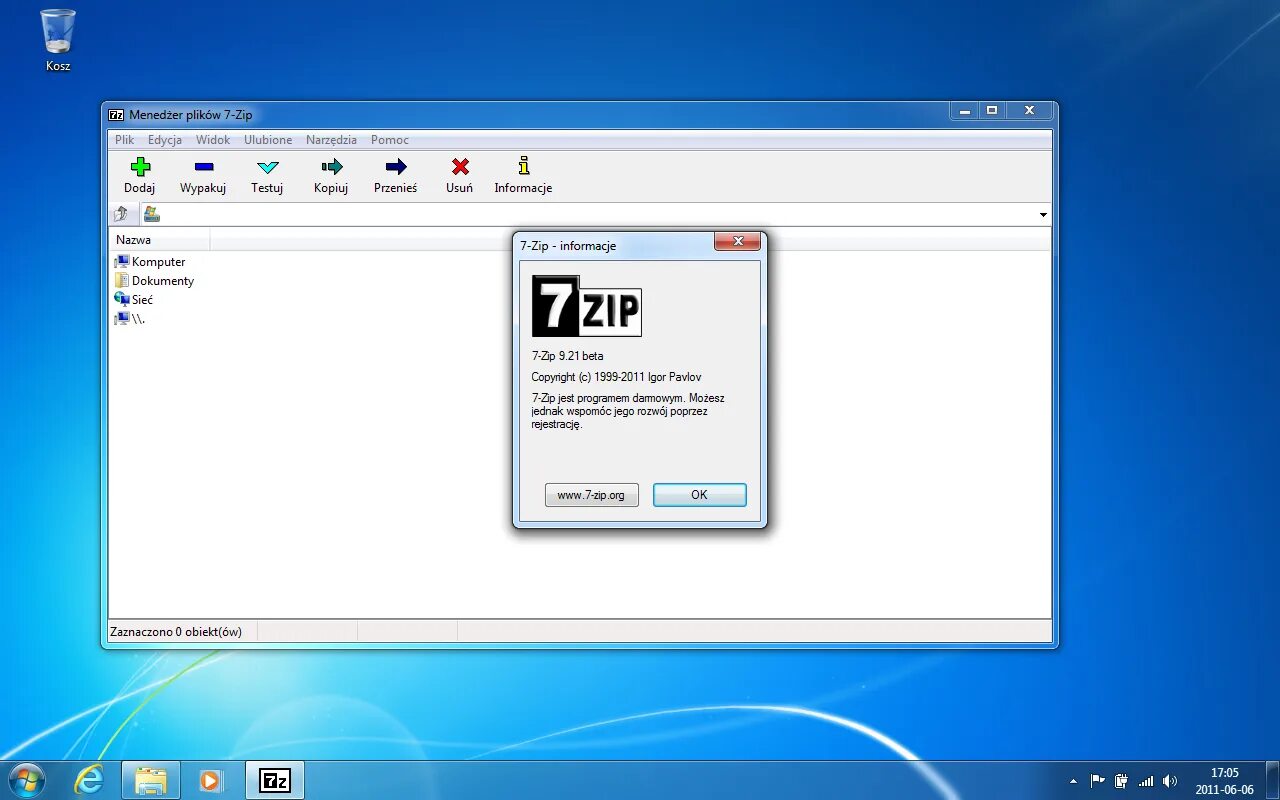This screenshot has width=1280, height=800.
Task: Open the Plik menu
Action: pyautogui.click(x=124, y=140)
